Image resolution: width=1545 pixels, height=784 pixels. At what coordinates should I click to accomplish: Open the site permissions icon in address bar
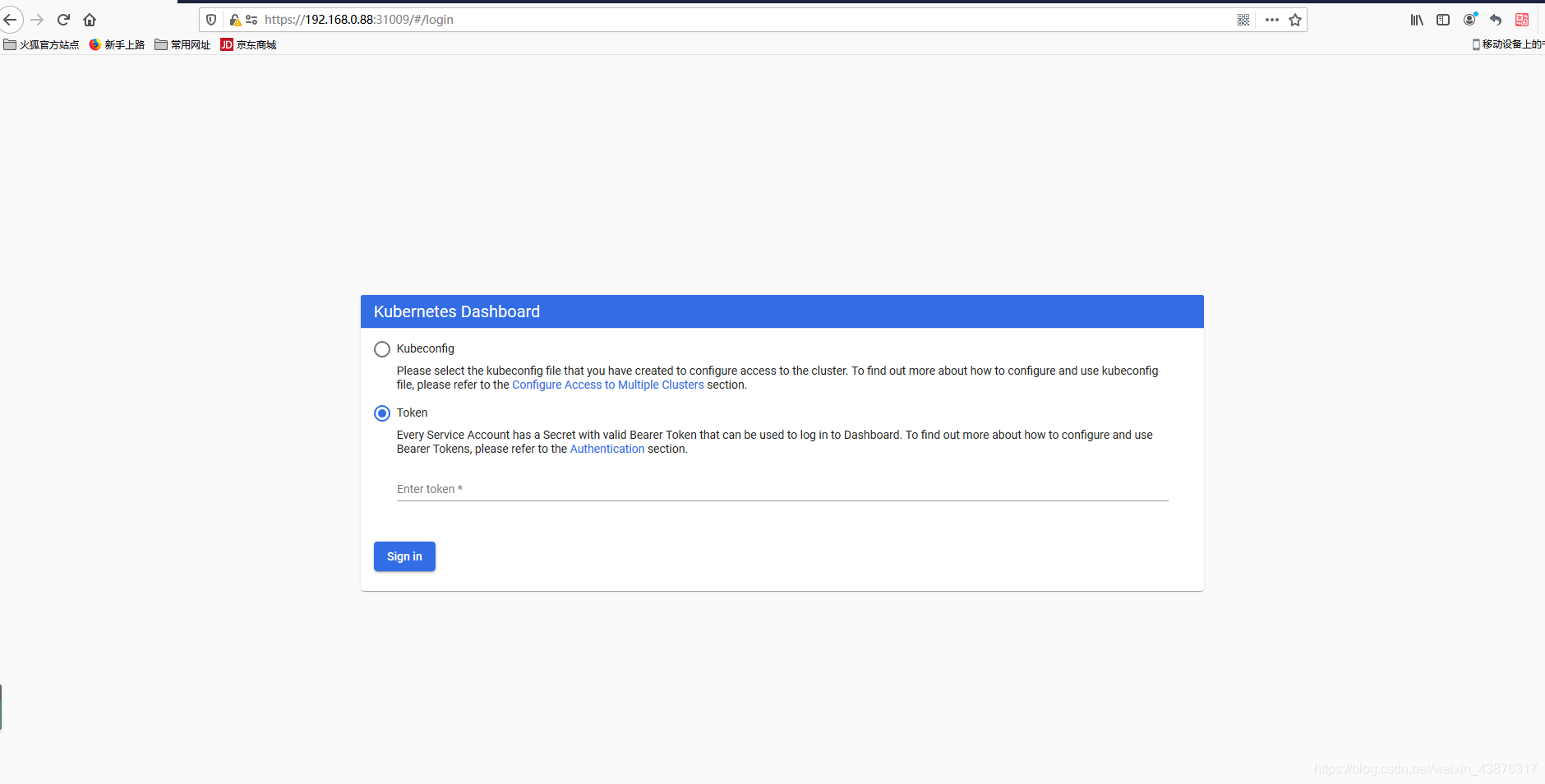pyautogui.click(x=251, y=20)
